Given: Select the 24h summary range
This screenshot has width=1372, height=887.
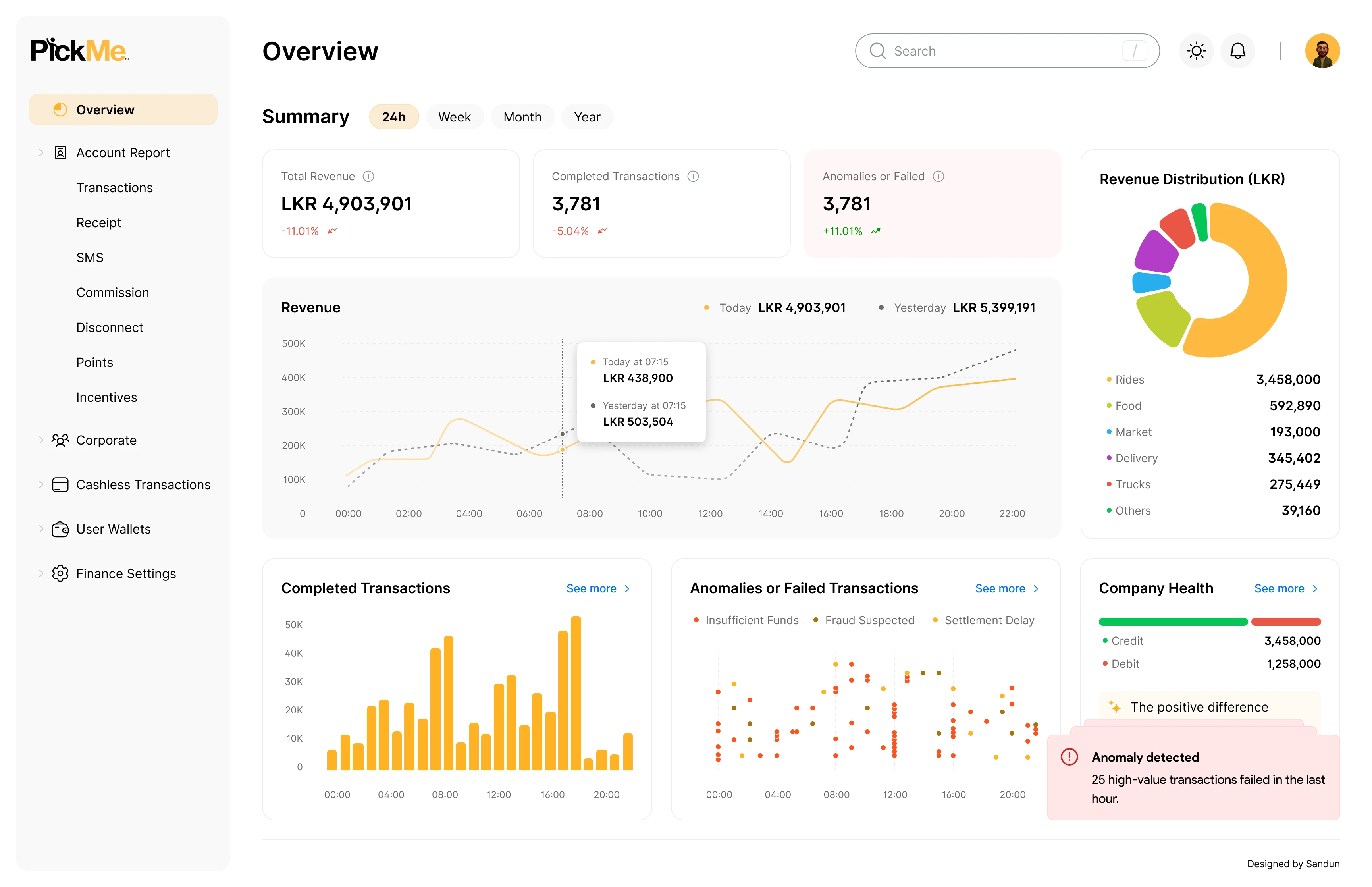Looking at the screenshot, I should tap(394, 117).
